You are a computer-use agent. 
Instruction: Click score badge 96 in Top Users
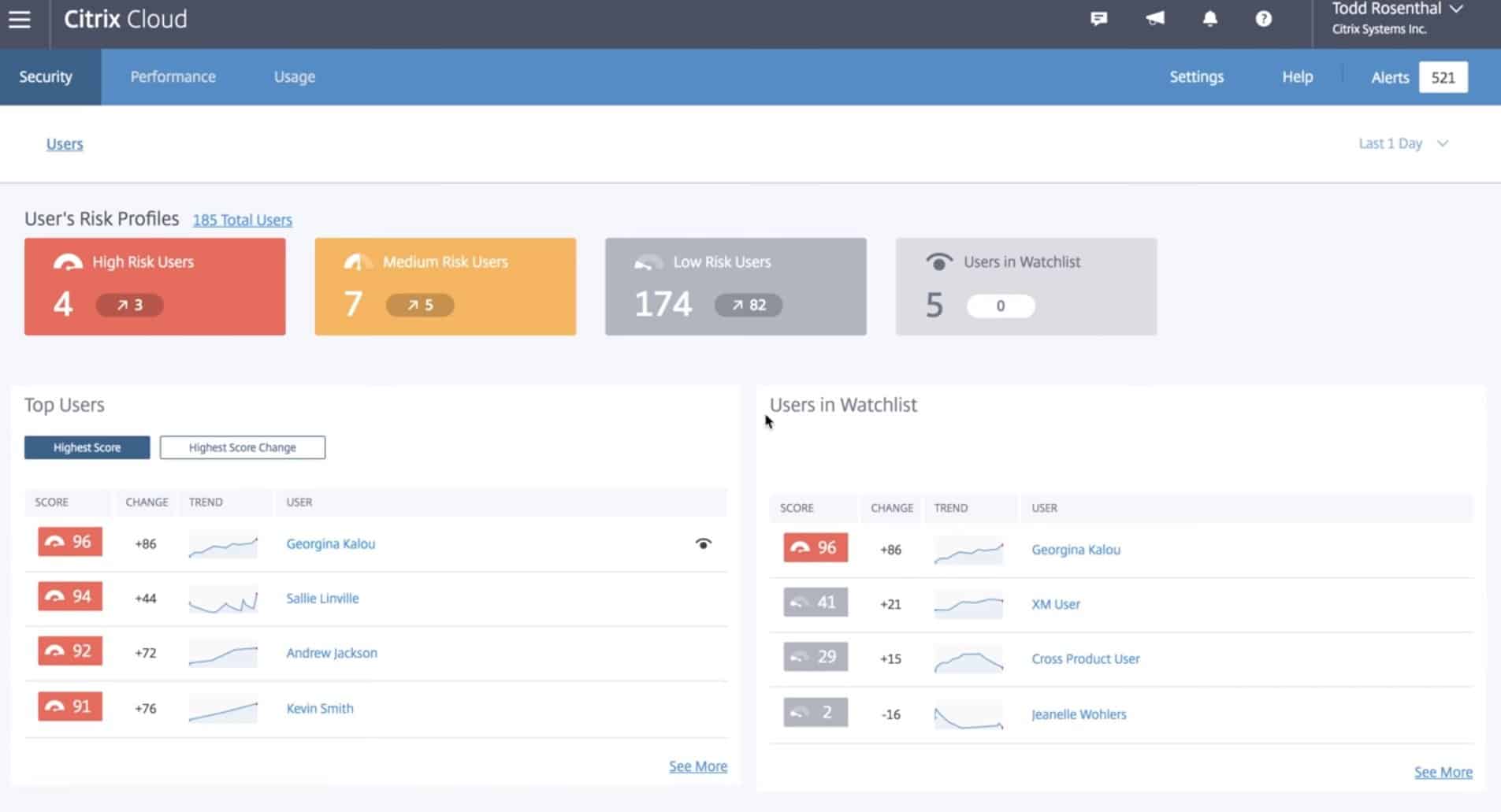coord(70,542)
